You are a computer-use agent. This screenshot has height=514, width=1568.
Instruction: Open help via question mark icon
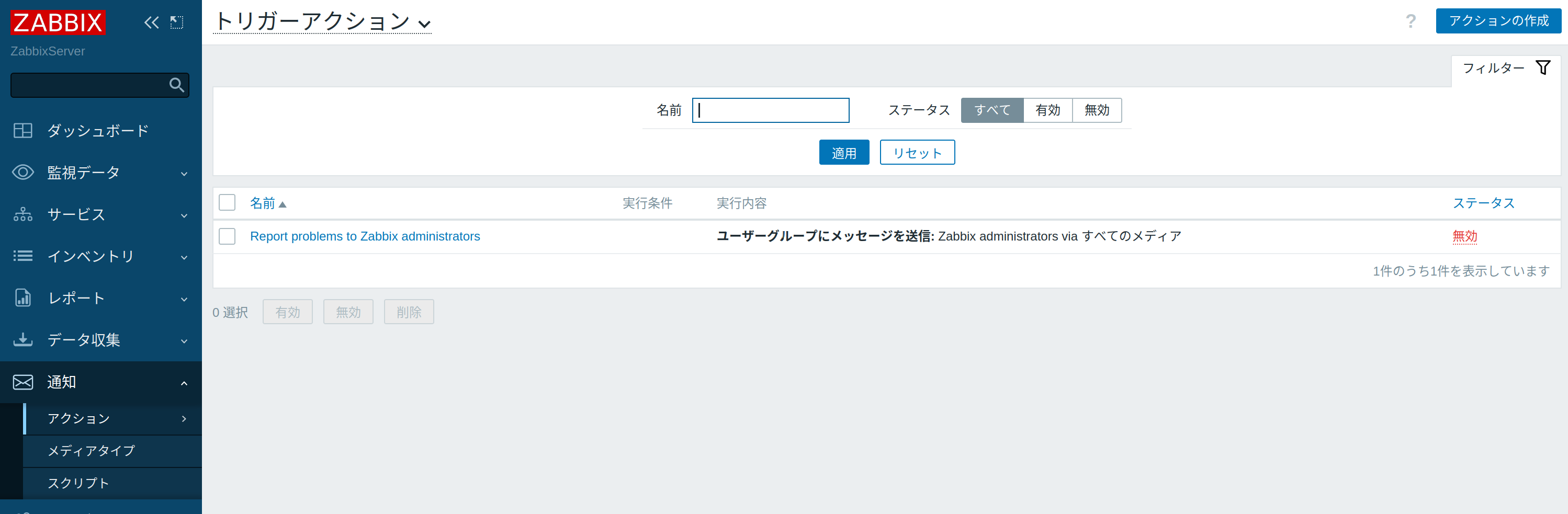pyautogui.click(x=1411, y=21)
